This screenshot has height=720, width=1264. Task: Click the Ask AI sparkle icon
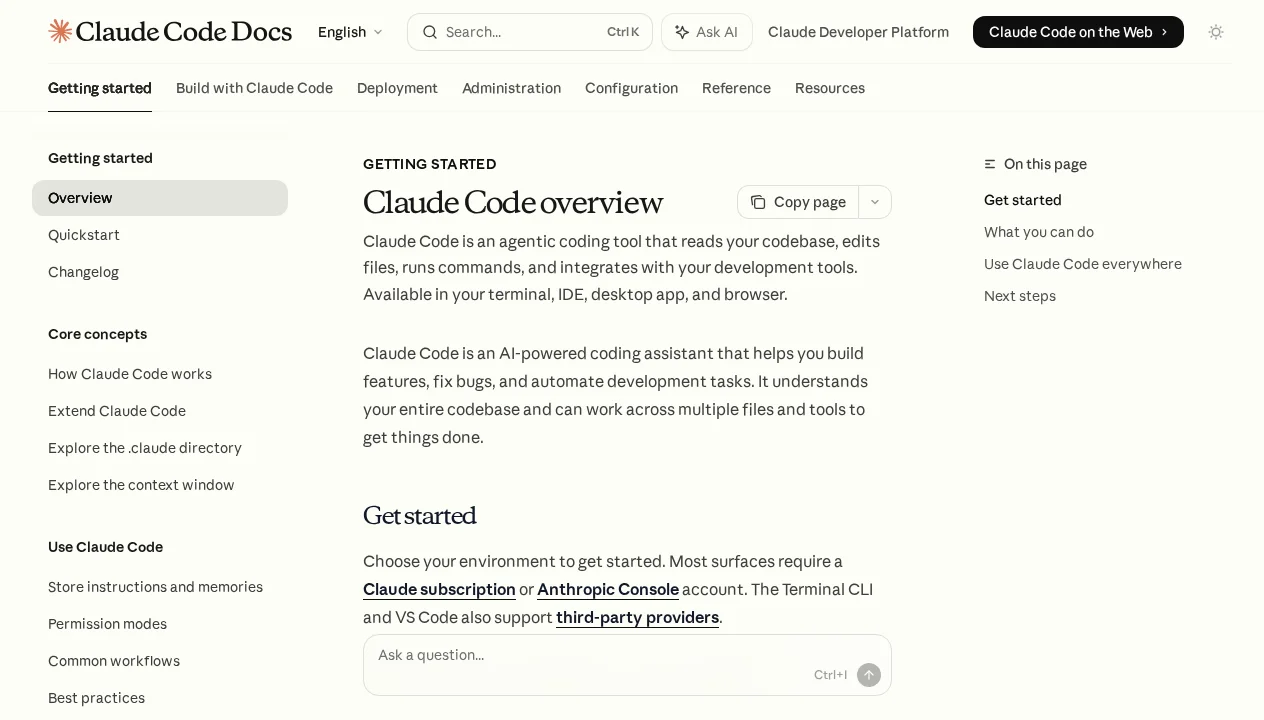(681, 32)
